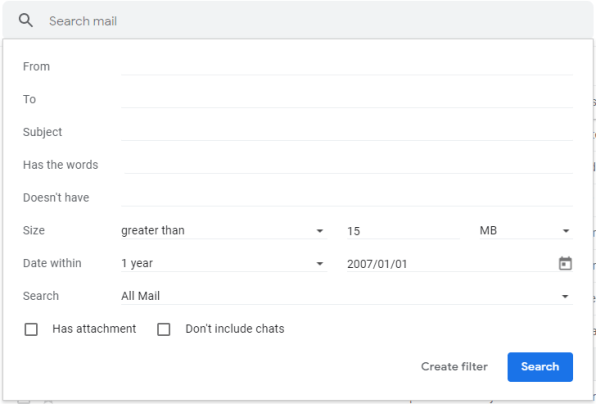Open the size comparison 'greater than' dropdown

tap(224, 231)
